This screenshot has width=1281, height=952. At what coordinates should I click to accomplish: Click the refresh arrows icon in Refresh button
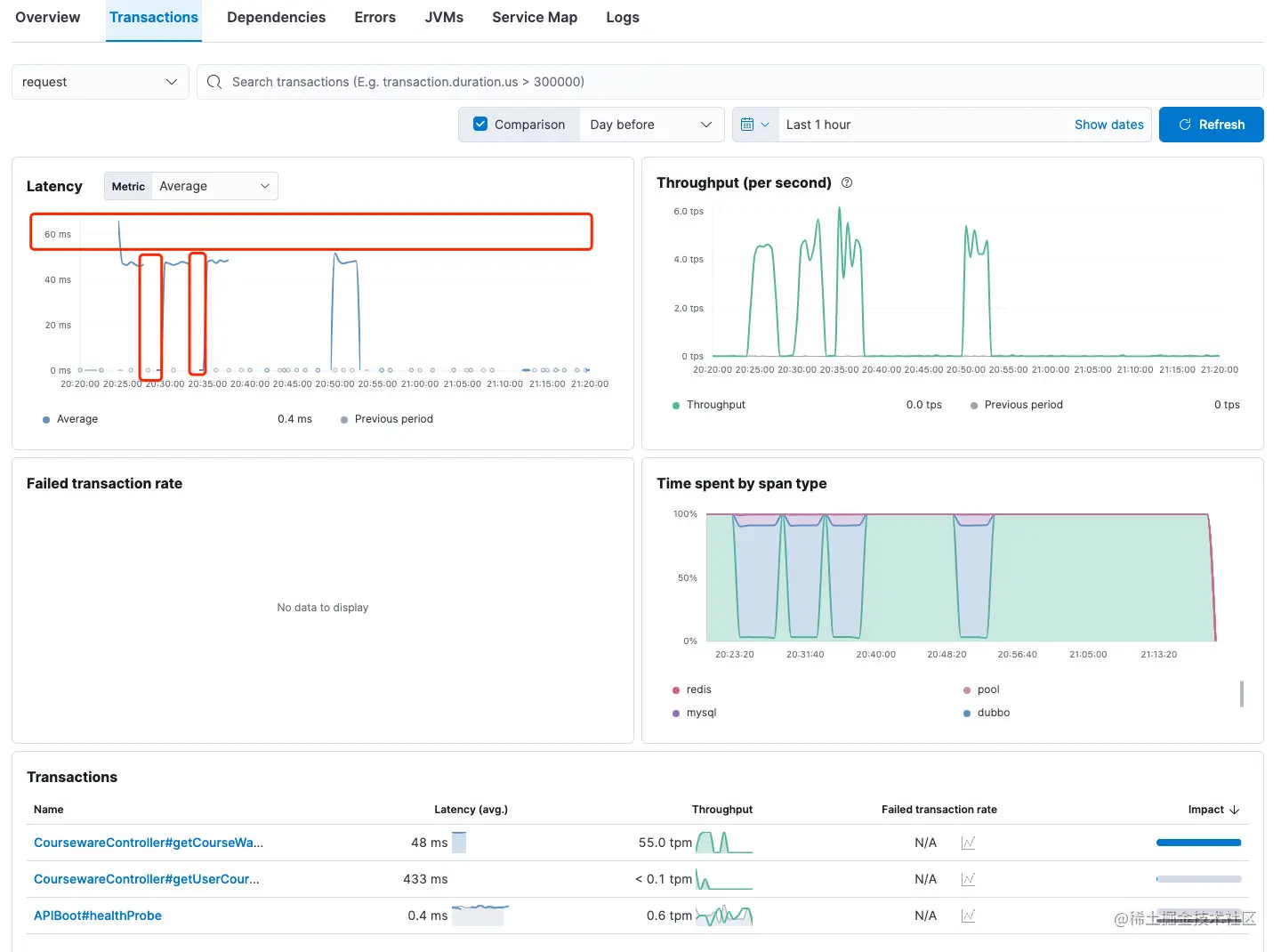1185,125
